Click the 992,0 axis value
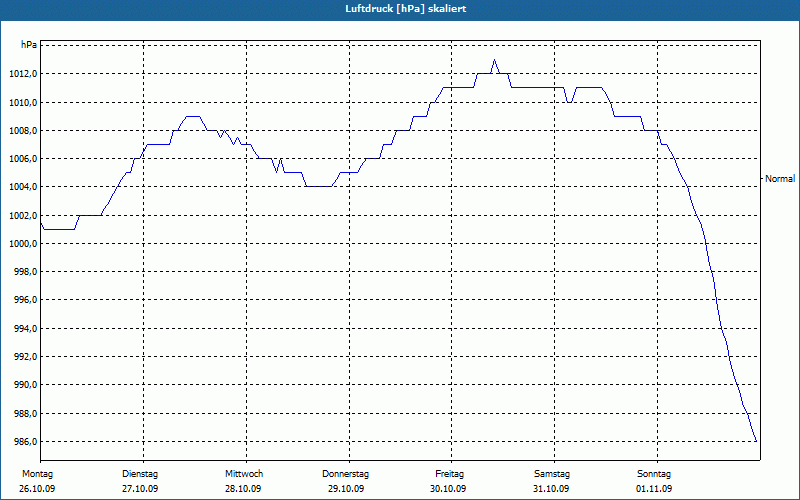Screen dimensions: 800x500 pyautogui.click(x=25, y=356)
